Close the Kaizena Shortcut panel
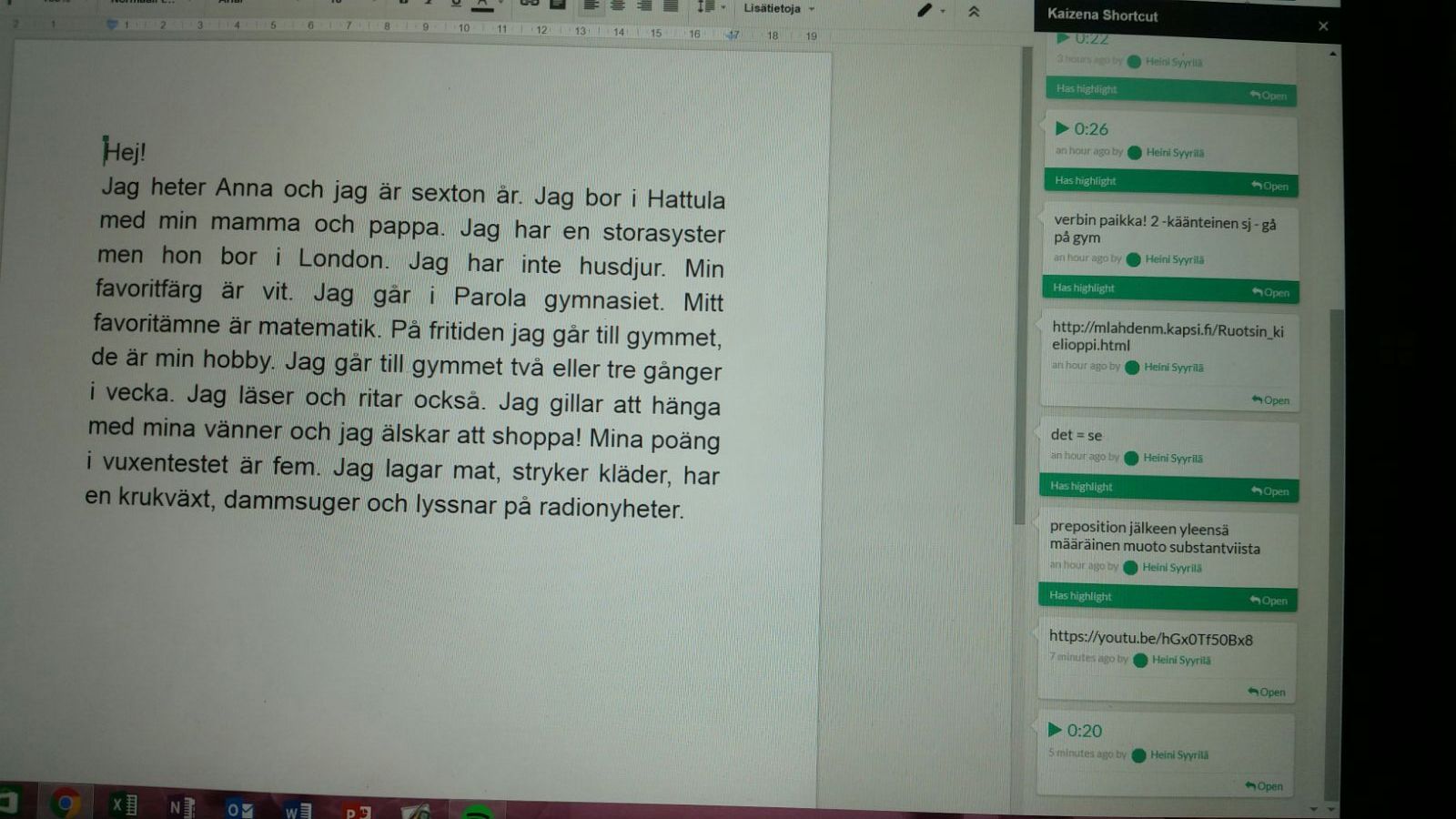 click(1323, 25)
